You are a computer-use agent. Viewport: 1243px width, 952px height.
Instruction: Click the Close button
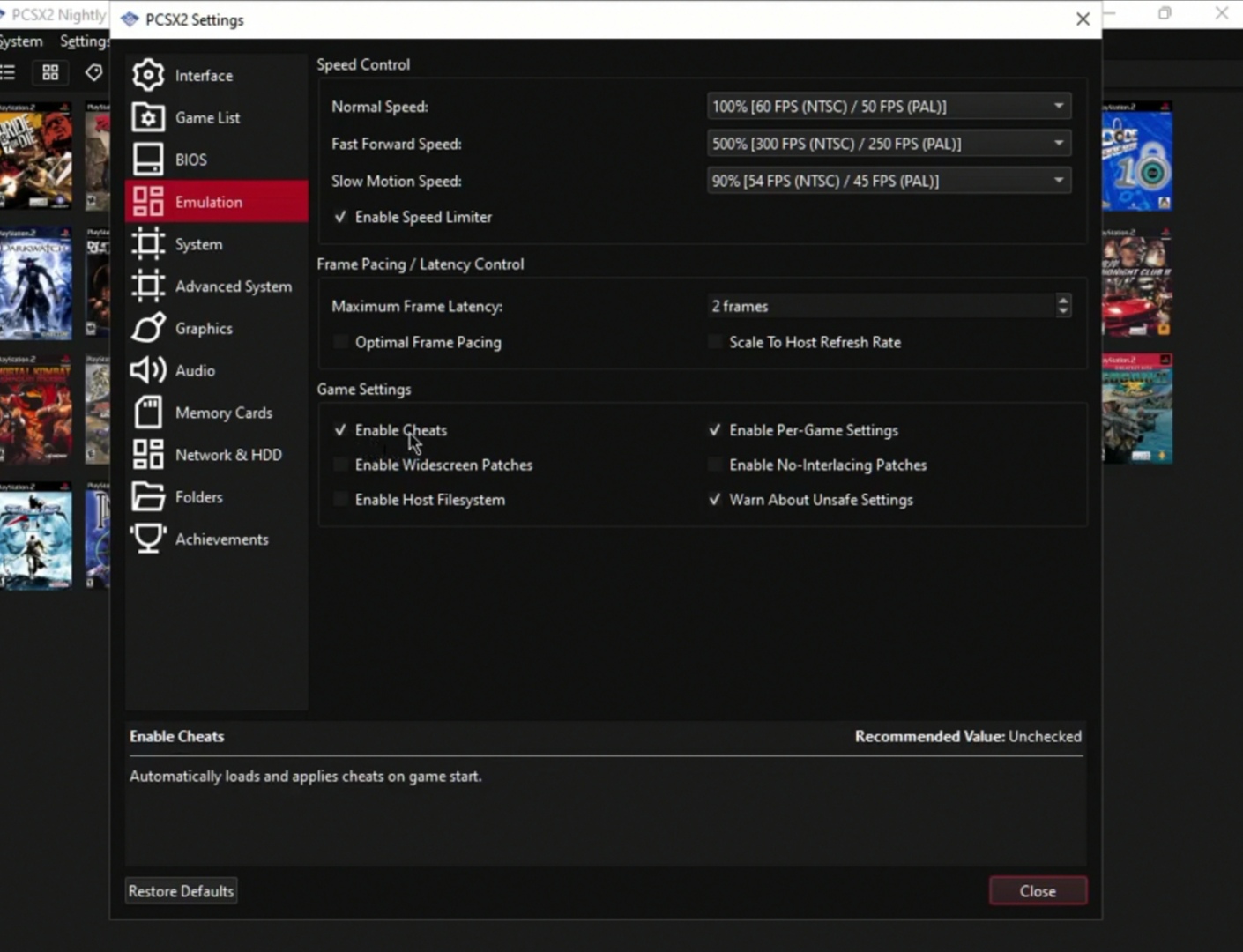1038,891
